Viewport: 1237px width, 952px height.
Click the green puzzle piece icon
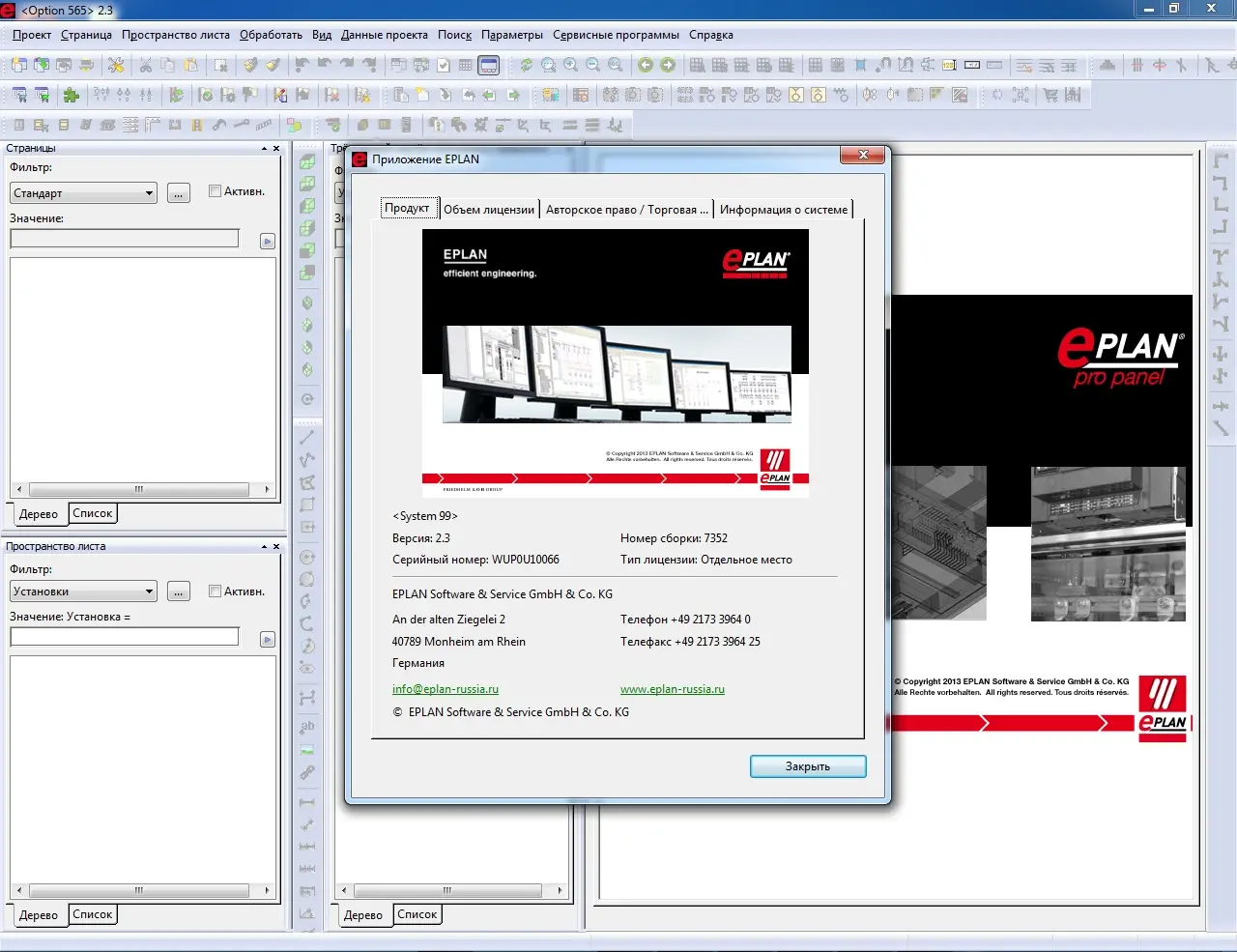click(x=72, y=95)
